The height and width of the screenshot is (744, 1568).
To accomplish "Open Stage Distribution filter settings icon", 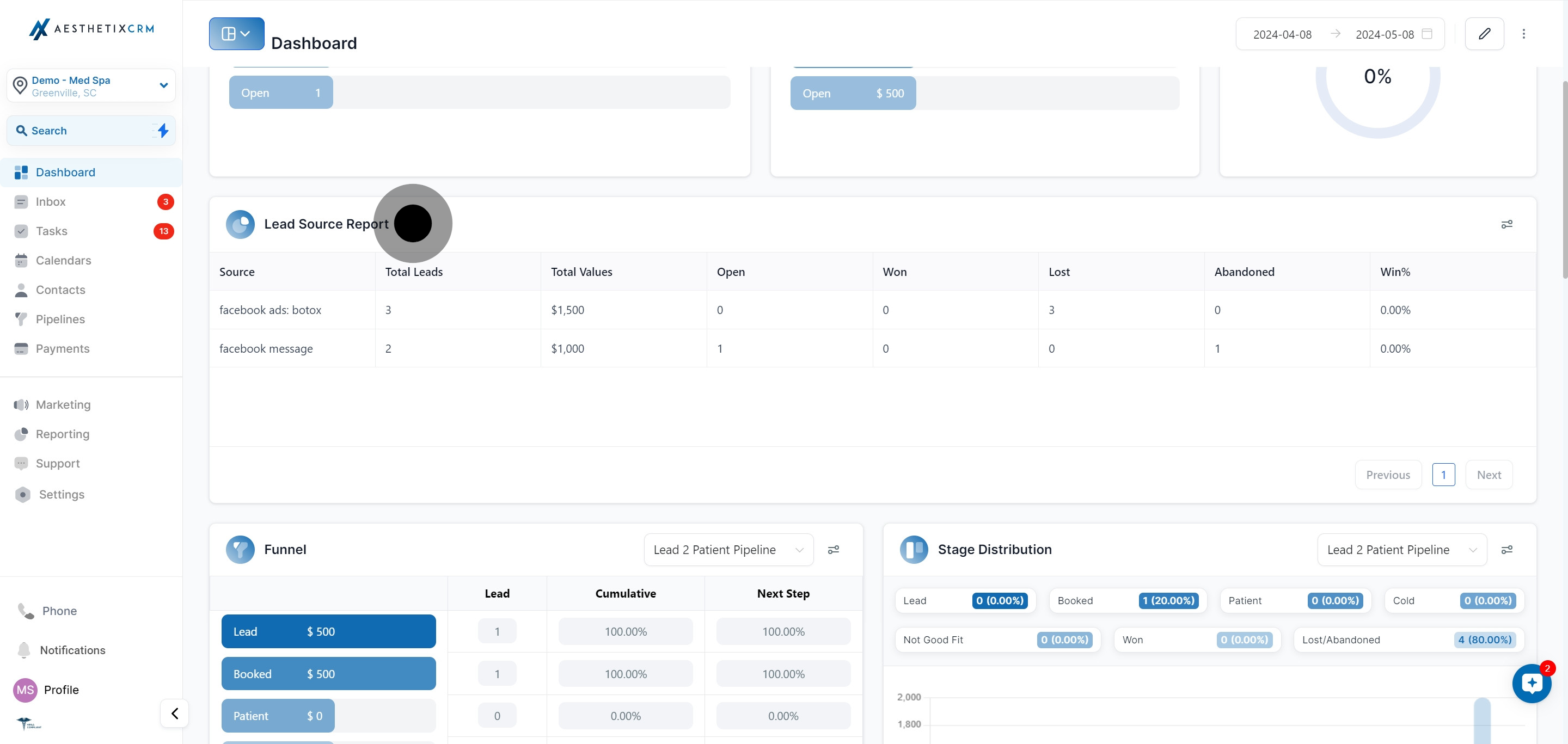I will click(1506, 550).
